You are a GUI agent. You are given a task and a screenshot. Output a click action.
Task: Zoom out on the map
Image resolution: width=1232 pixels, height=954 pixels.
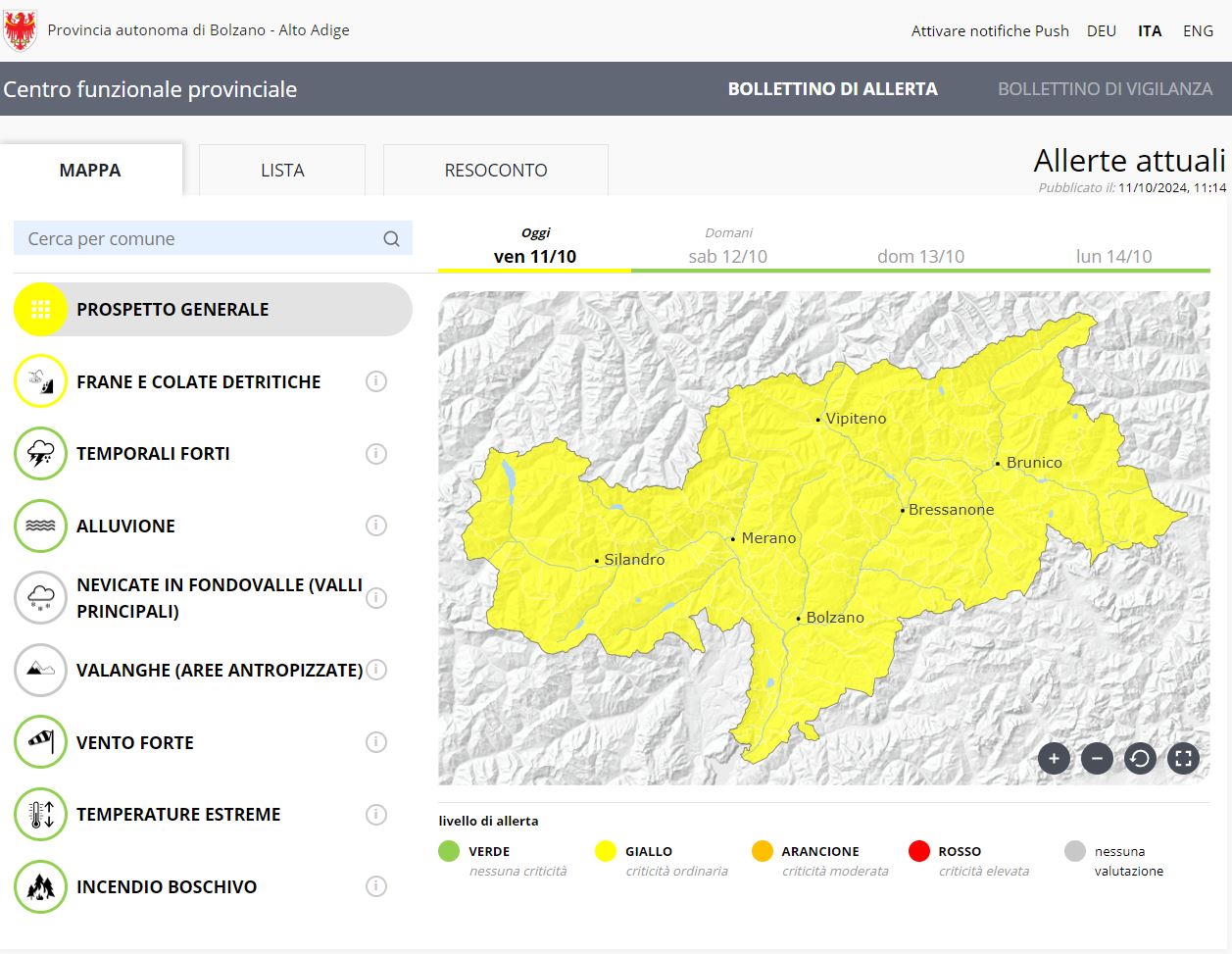coord(1097,758)
